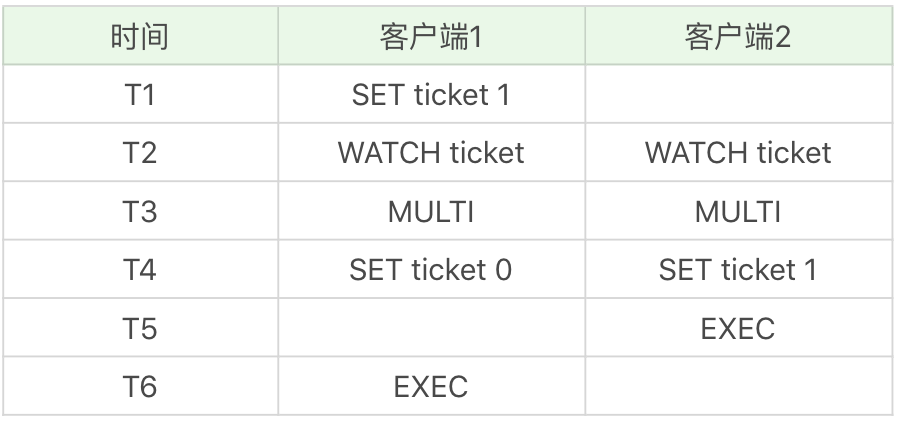Click the SET ticket 0 cell
This screenshot has width=899, height=421.
[431, 270]
